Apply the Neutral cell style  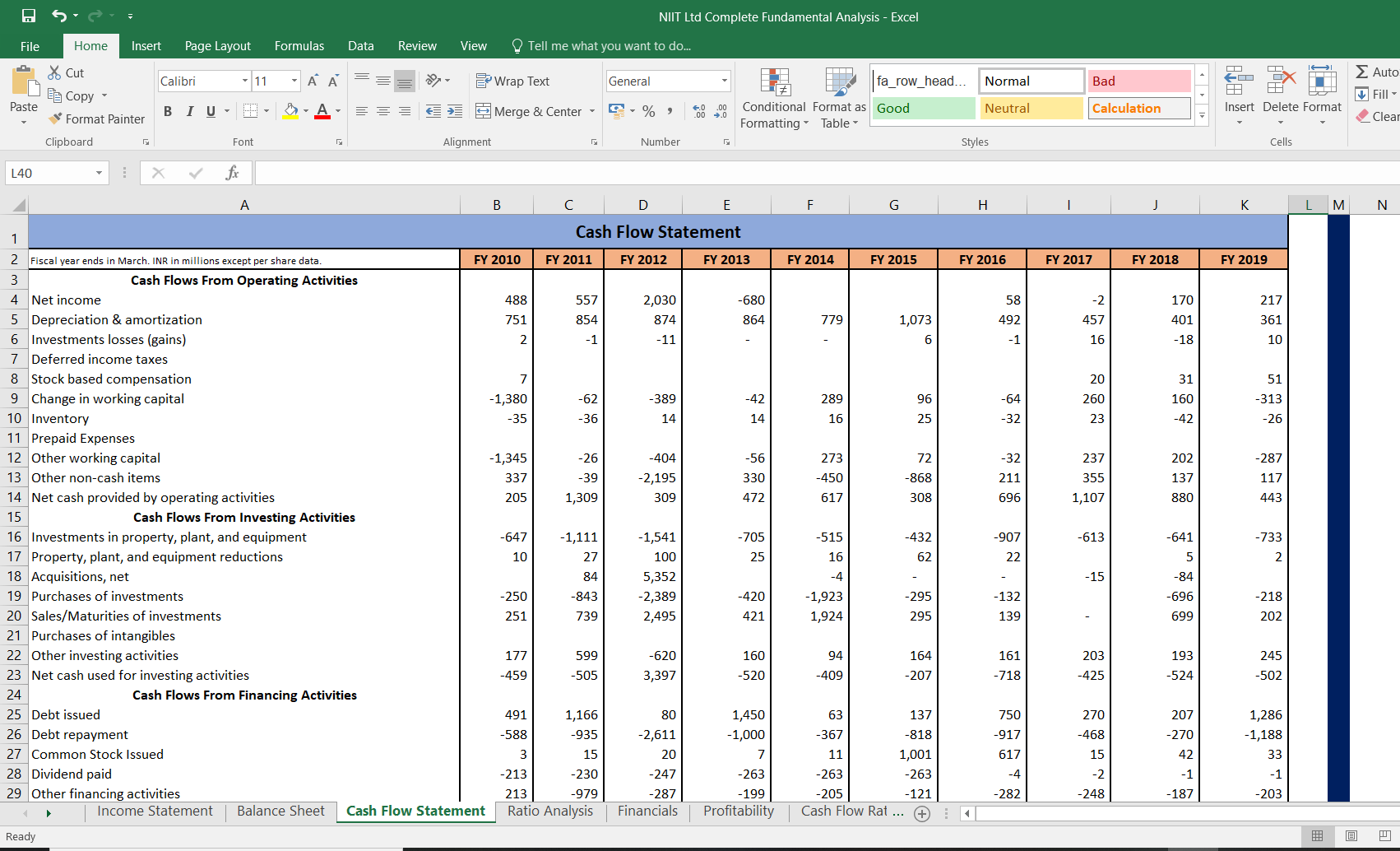click(x=1031, y=108)
